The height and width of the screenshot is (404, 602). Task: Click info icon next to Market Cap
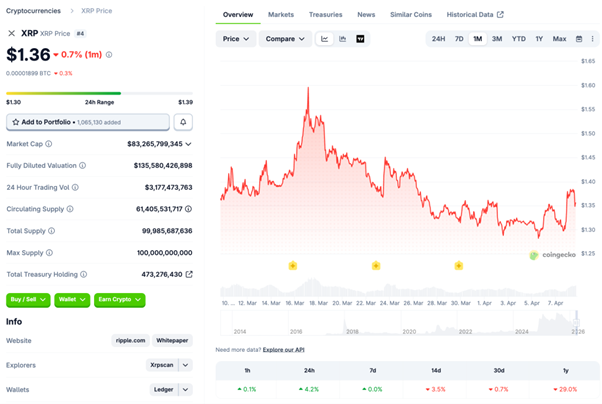[x=47, y=144]
